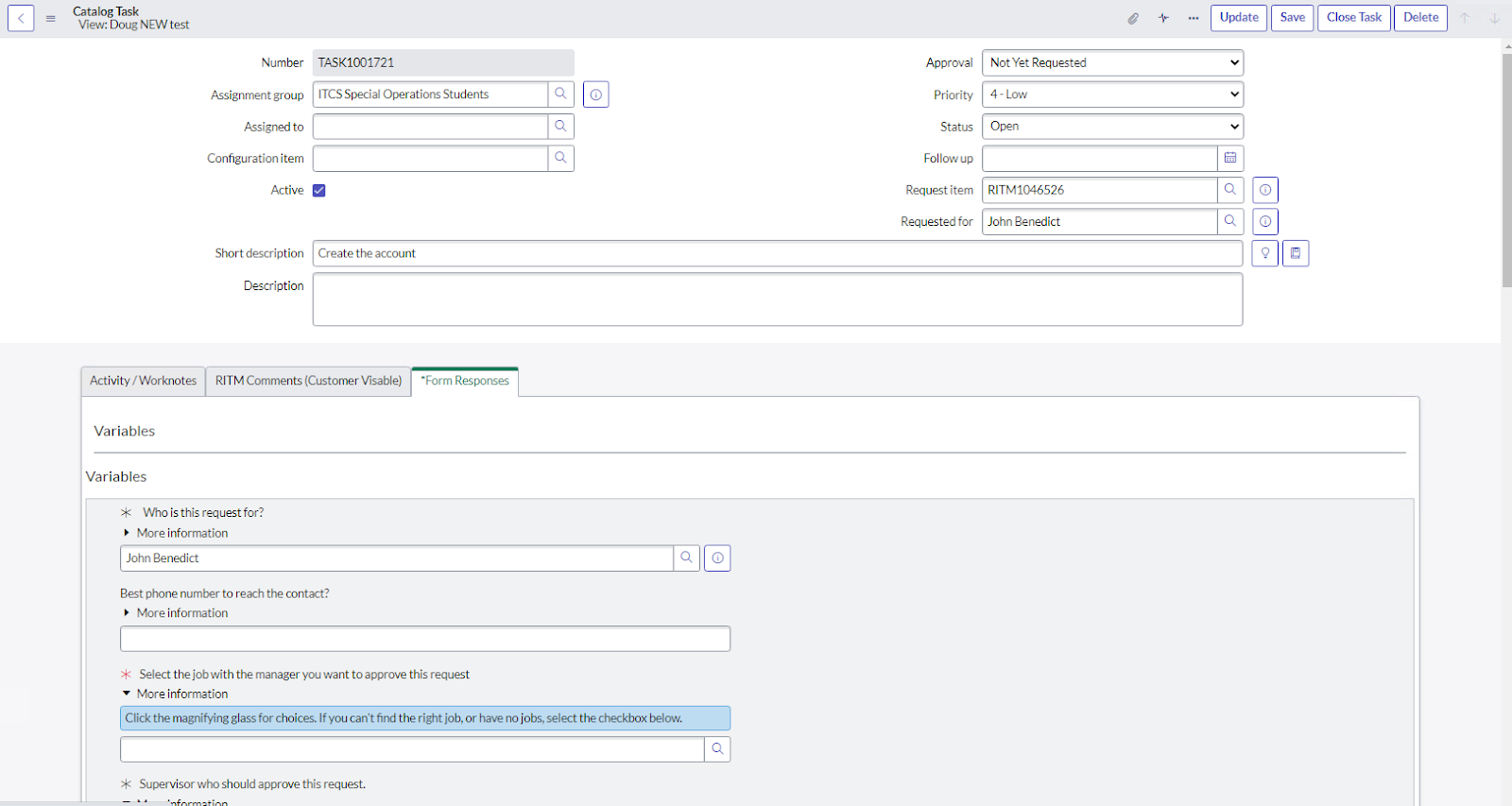
Task: Look up 'Who is this request for' user
Action: point(687,558)
